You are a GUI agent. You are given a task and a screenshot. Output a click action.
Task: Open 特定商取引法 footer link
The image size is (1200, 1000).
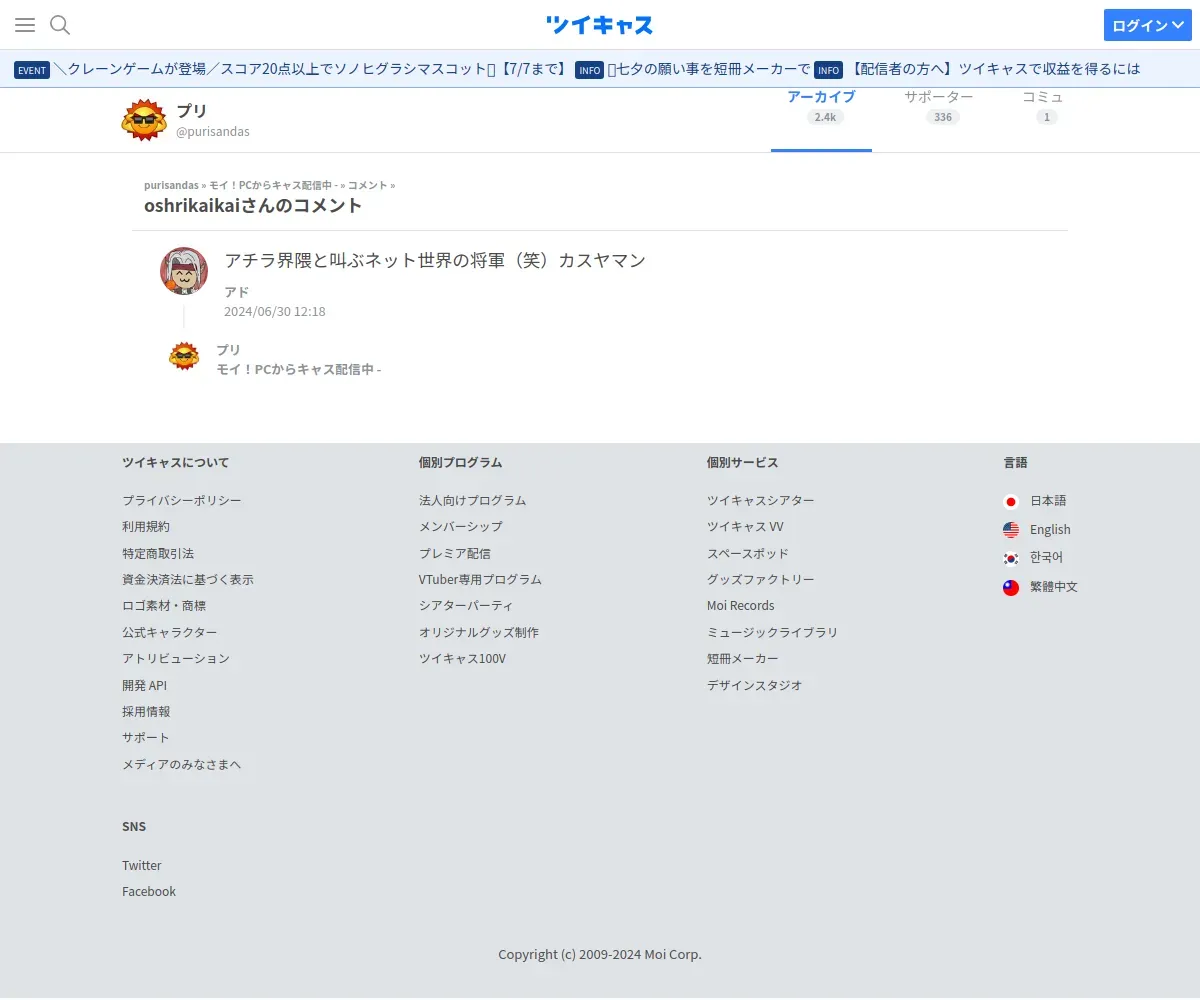coord(158,553)
